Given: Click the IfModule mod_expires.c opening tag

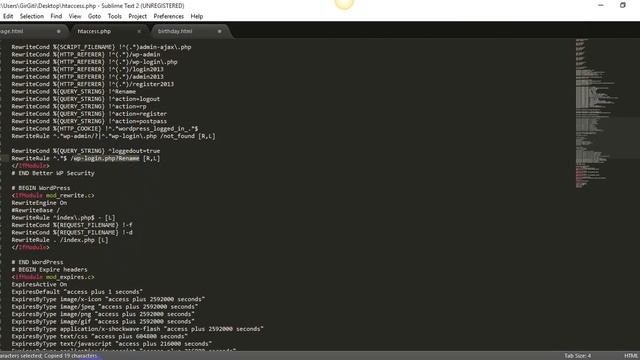Looking at the screenshot, I should coord(53,277).
